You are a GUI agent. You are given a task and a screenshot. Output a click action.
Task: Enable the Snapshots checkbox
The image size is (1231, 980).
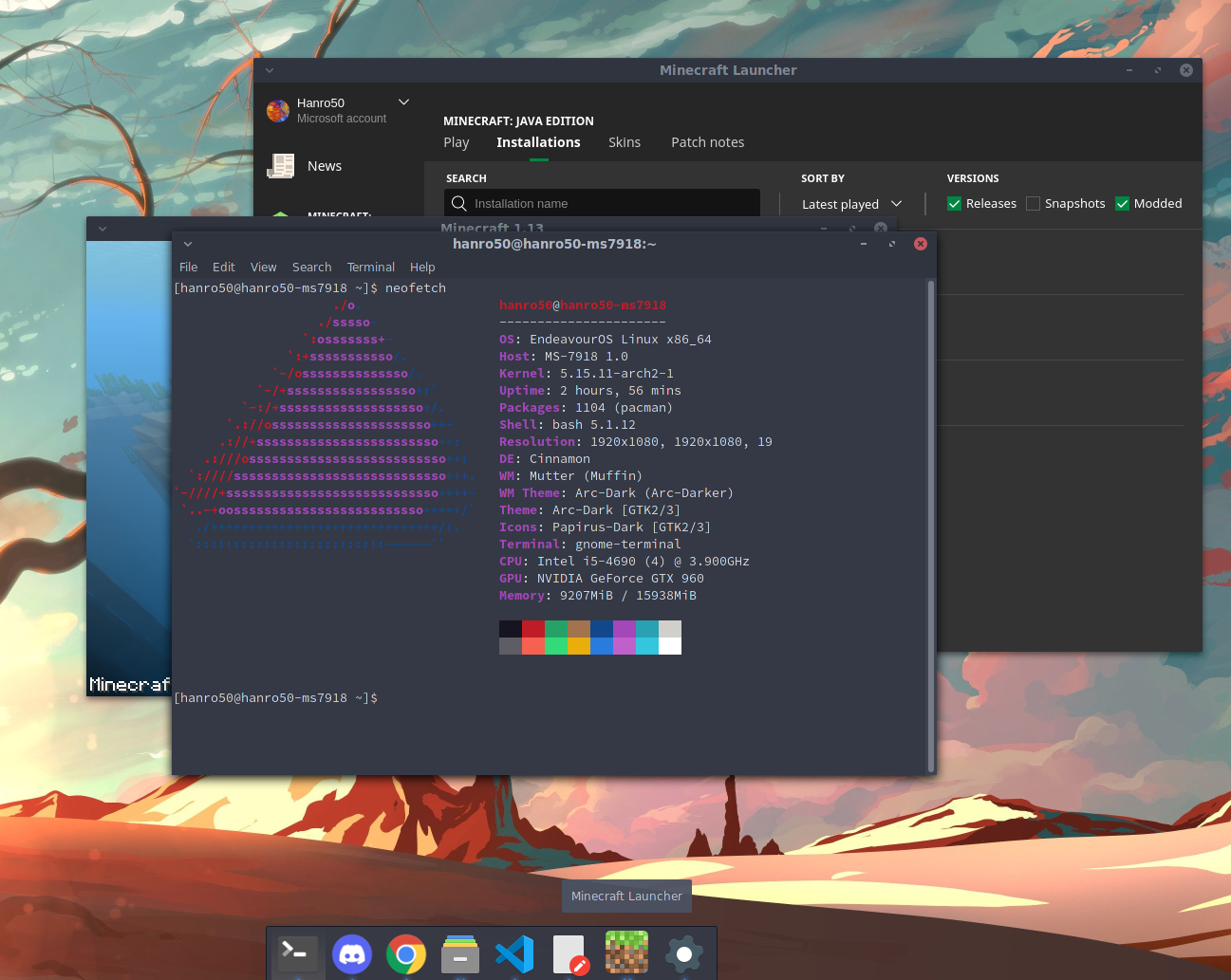(x=1034, y=204)
